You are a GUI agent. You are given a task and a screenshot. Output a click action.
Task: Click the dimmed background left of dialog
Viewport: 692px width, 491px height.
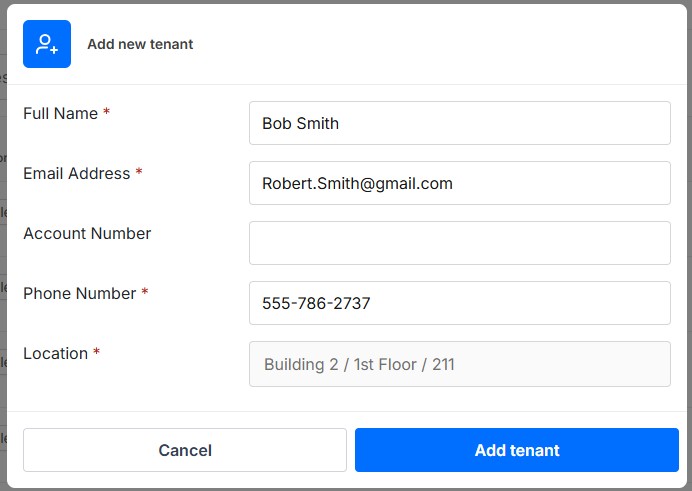coord(3,250)
